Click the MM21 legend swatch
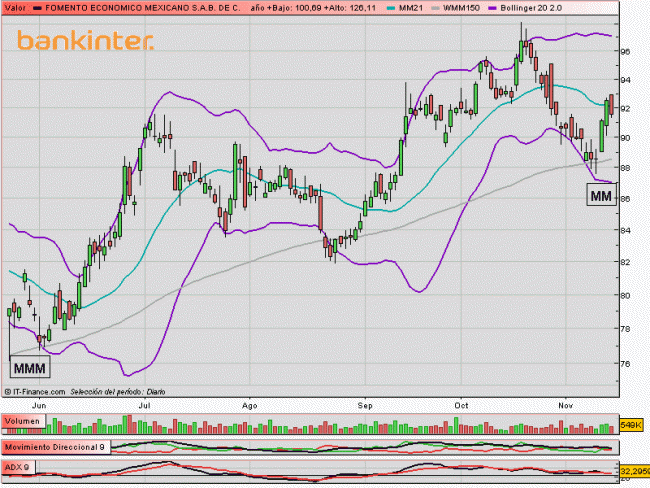The image size is (650, 488). (390, 8)
